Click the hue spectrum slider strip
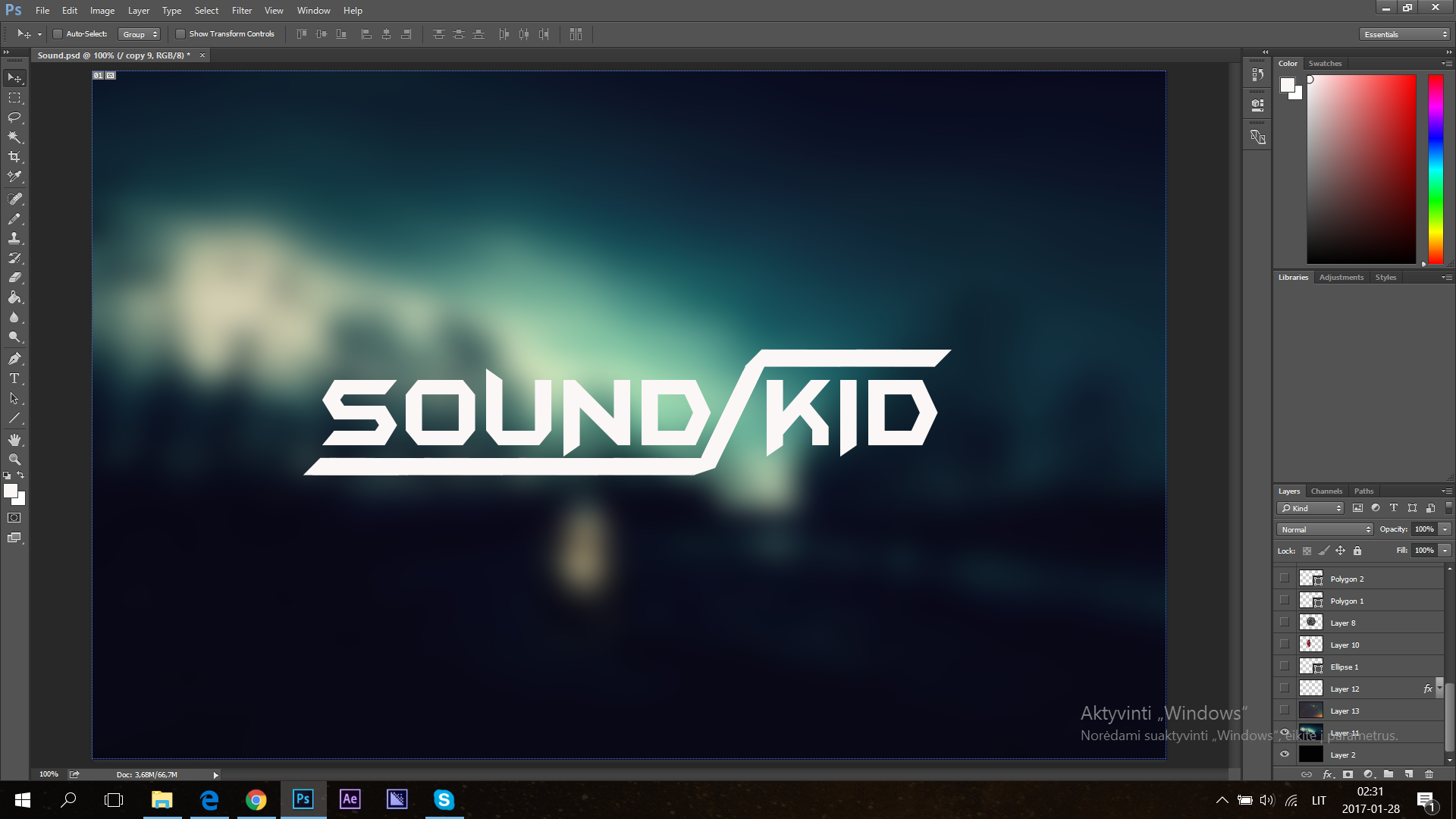The width and height of the screenshot is (1456, 819). click(x=1436, y=169)
